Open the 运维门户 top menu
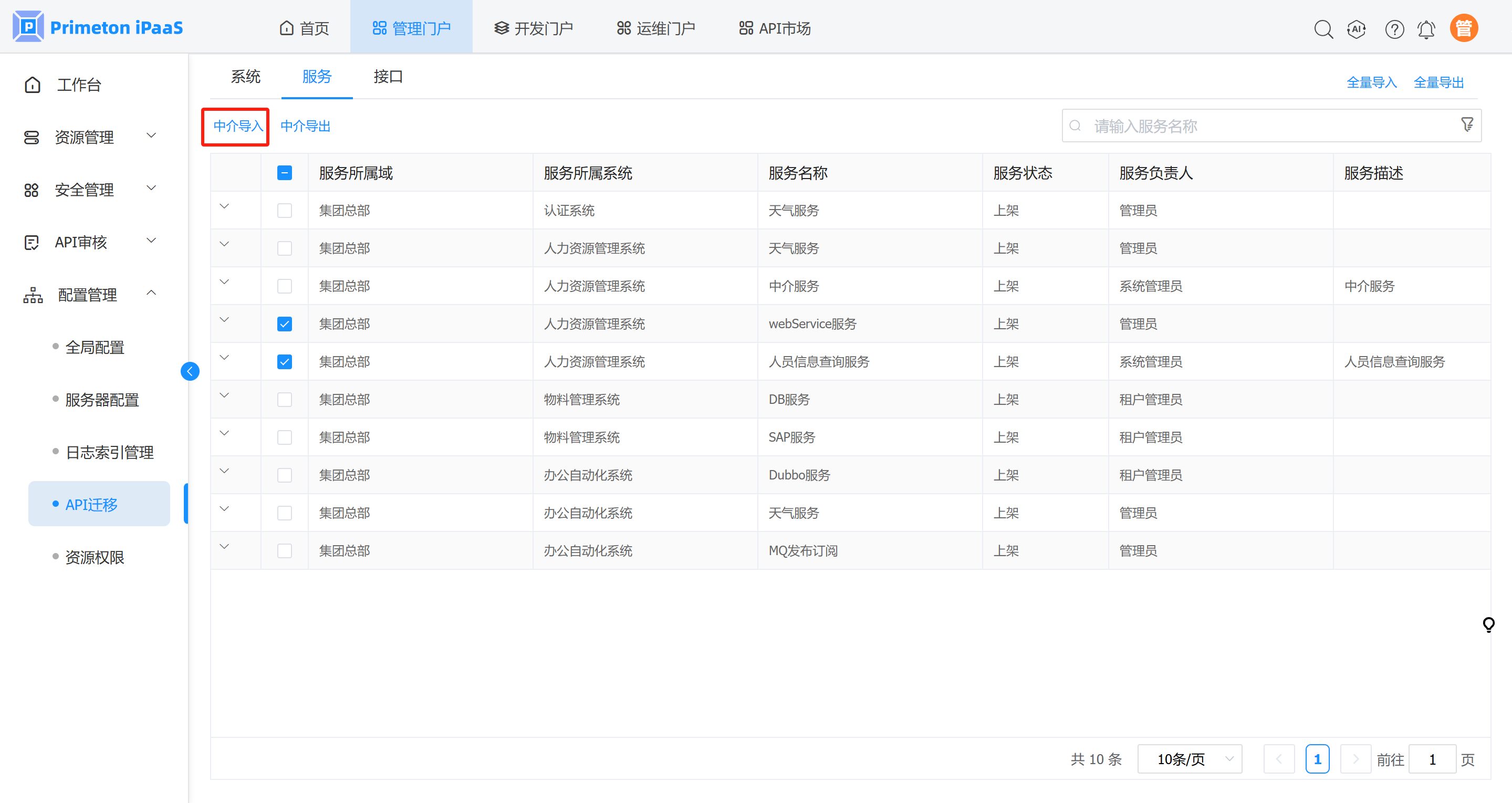1512x803 pixels. click(x=655, y=28)
